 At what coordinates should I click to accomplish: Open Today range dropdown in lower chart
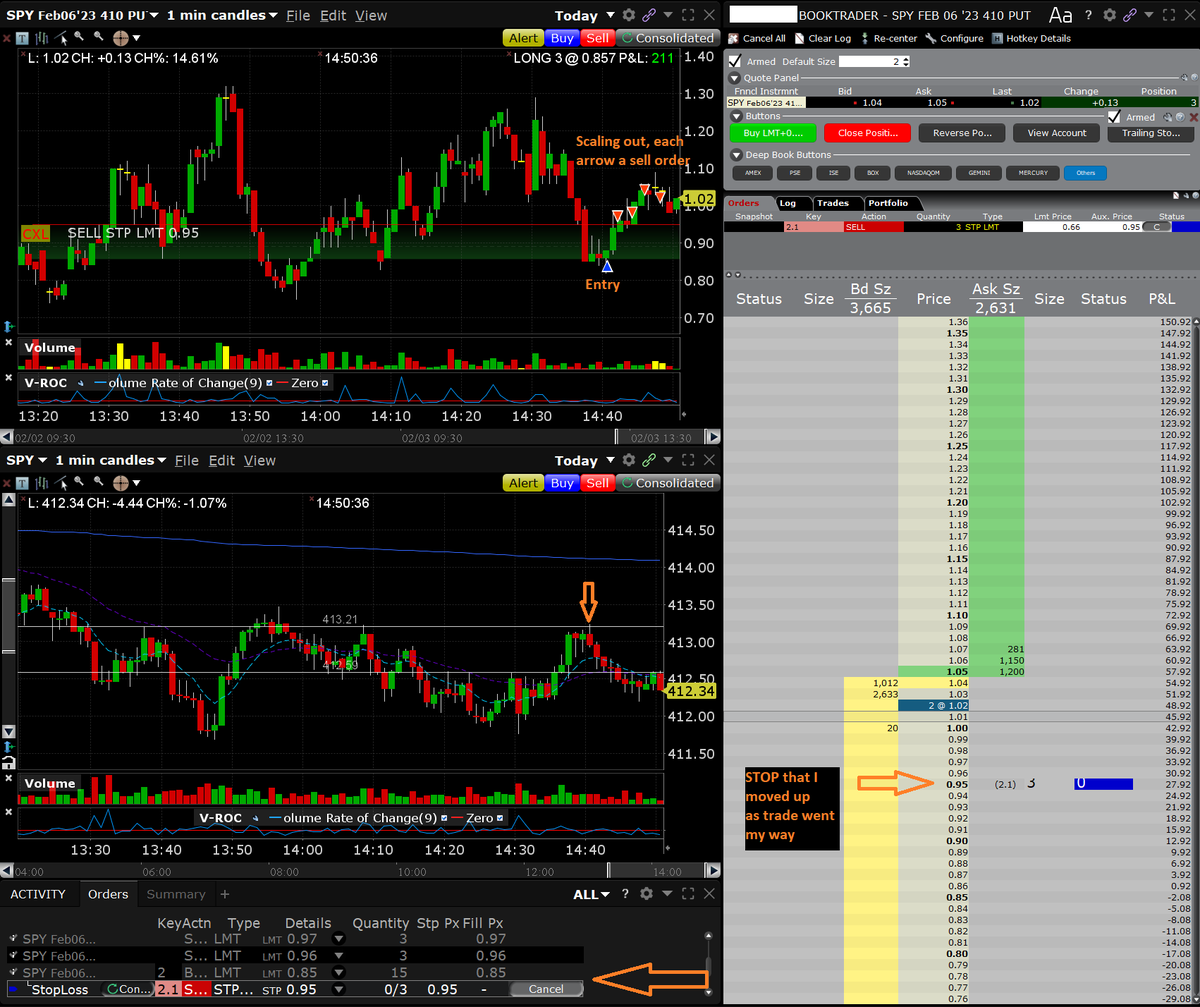point(610,460)
